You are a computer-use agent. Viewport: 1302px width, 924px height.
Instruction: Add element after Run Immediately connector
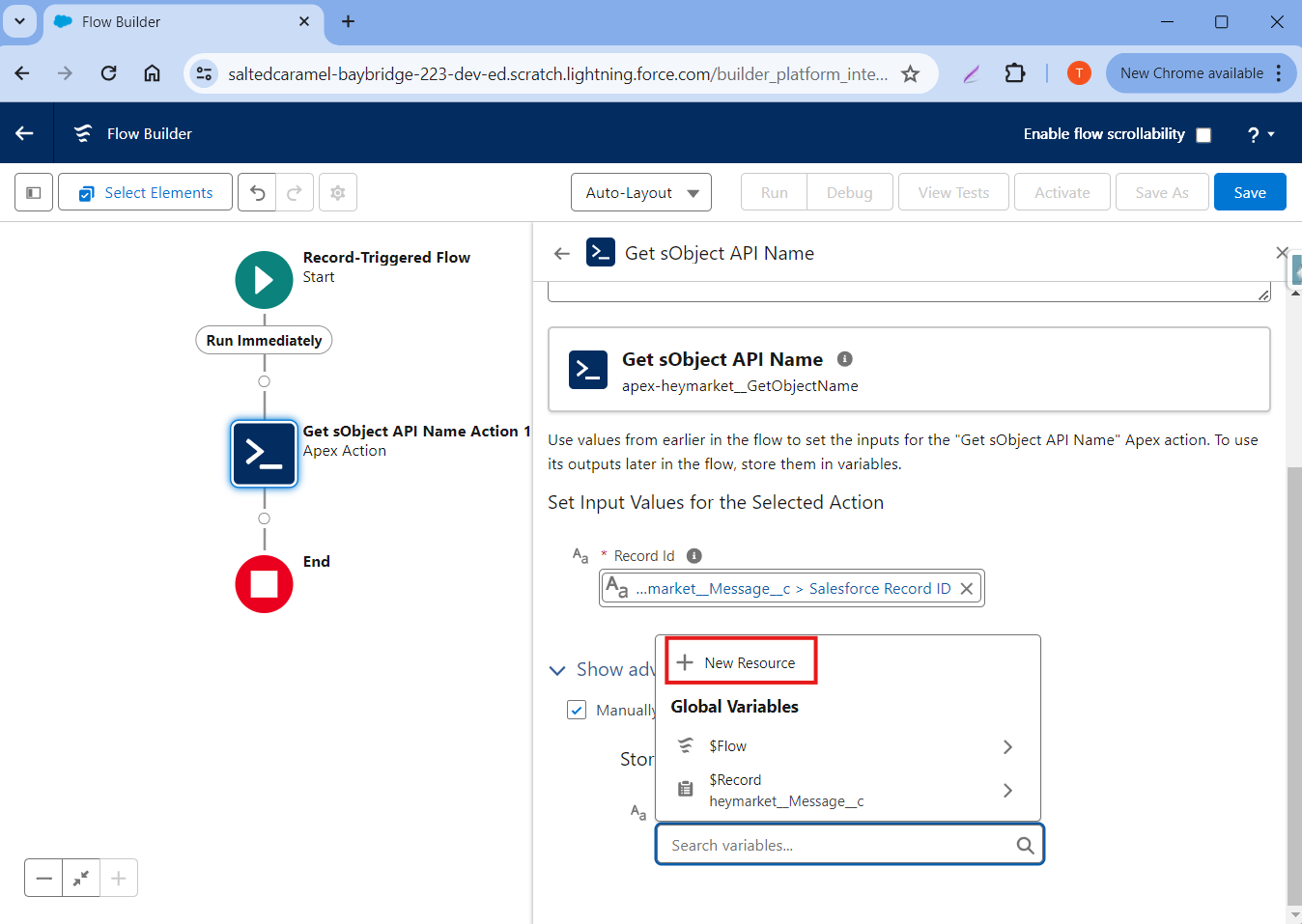coord(264,381)
